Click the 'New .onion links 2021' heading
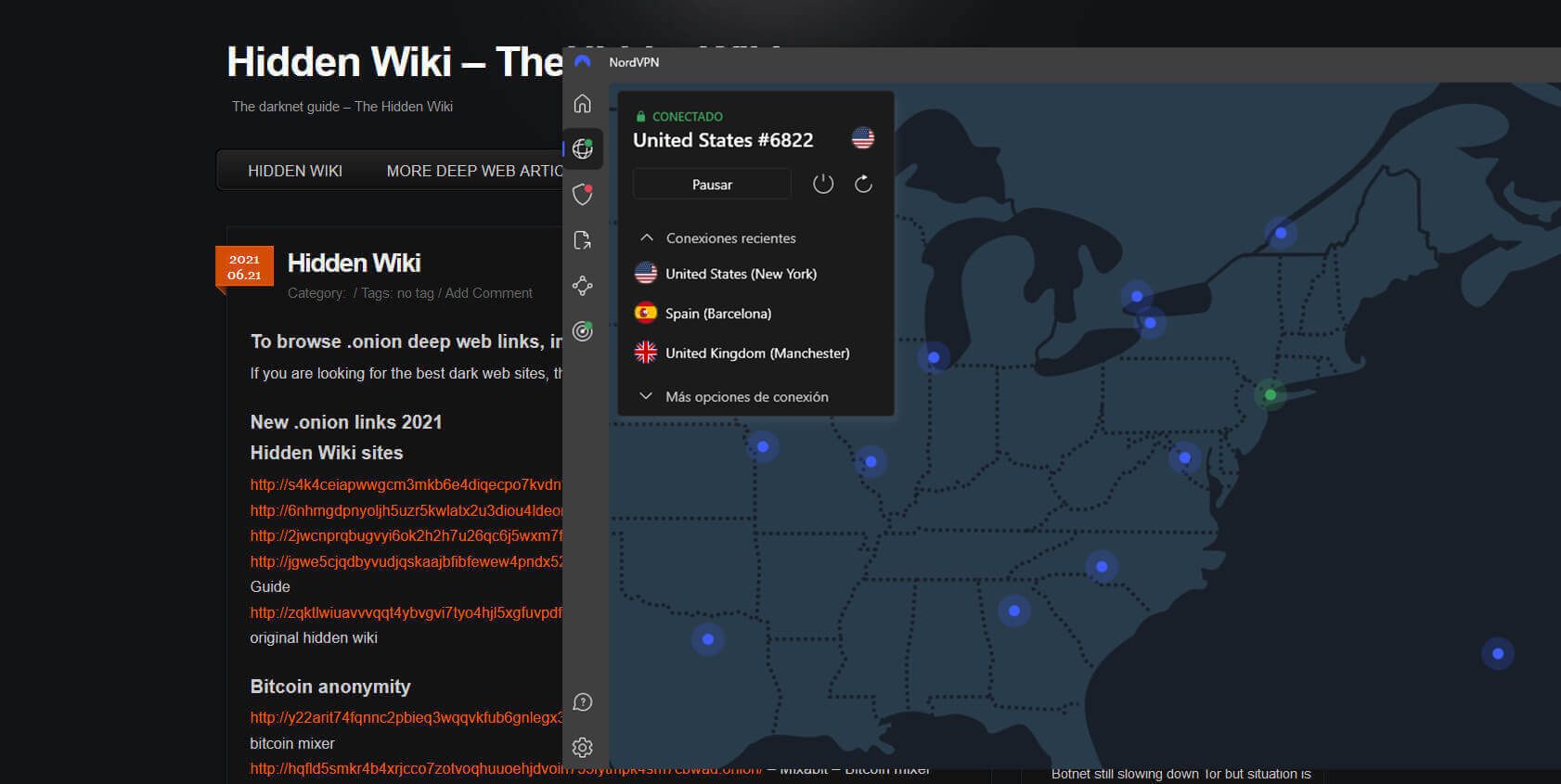1561x784 pixels. click(346, 422)
